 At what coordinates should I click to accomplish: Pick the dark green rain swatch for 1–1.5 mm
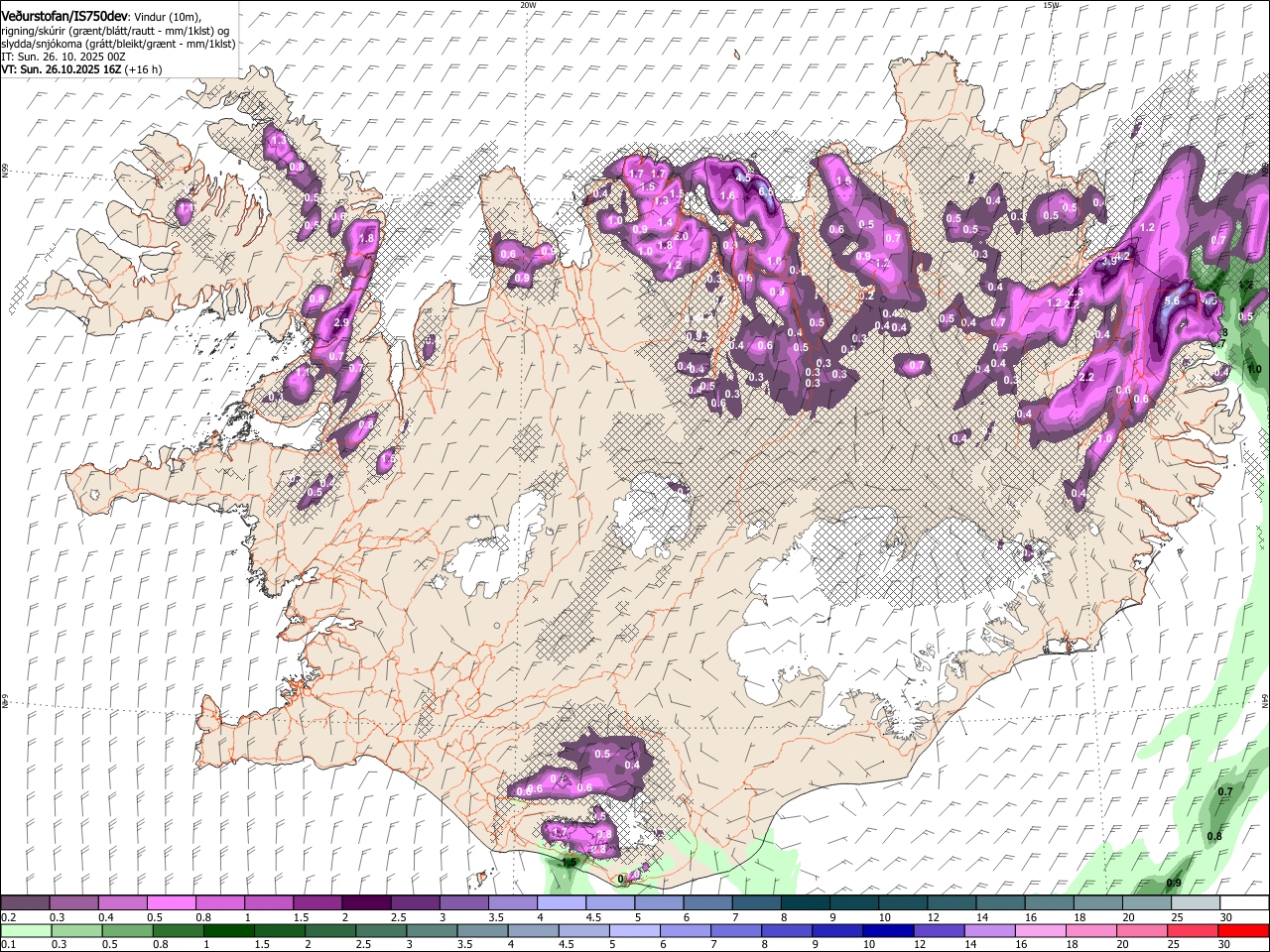point(228,930)
